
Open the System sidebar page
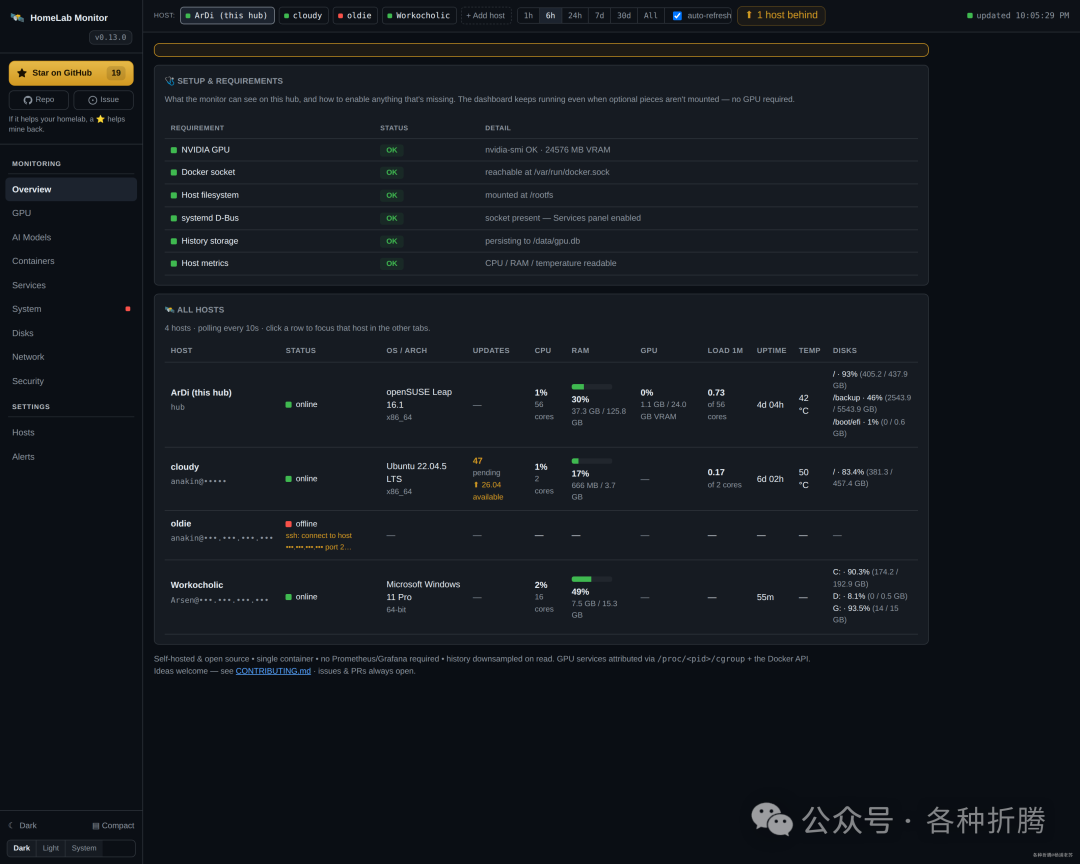[71, 309]
